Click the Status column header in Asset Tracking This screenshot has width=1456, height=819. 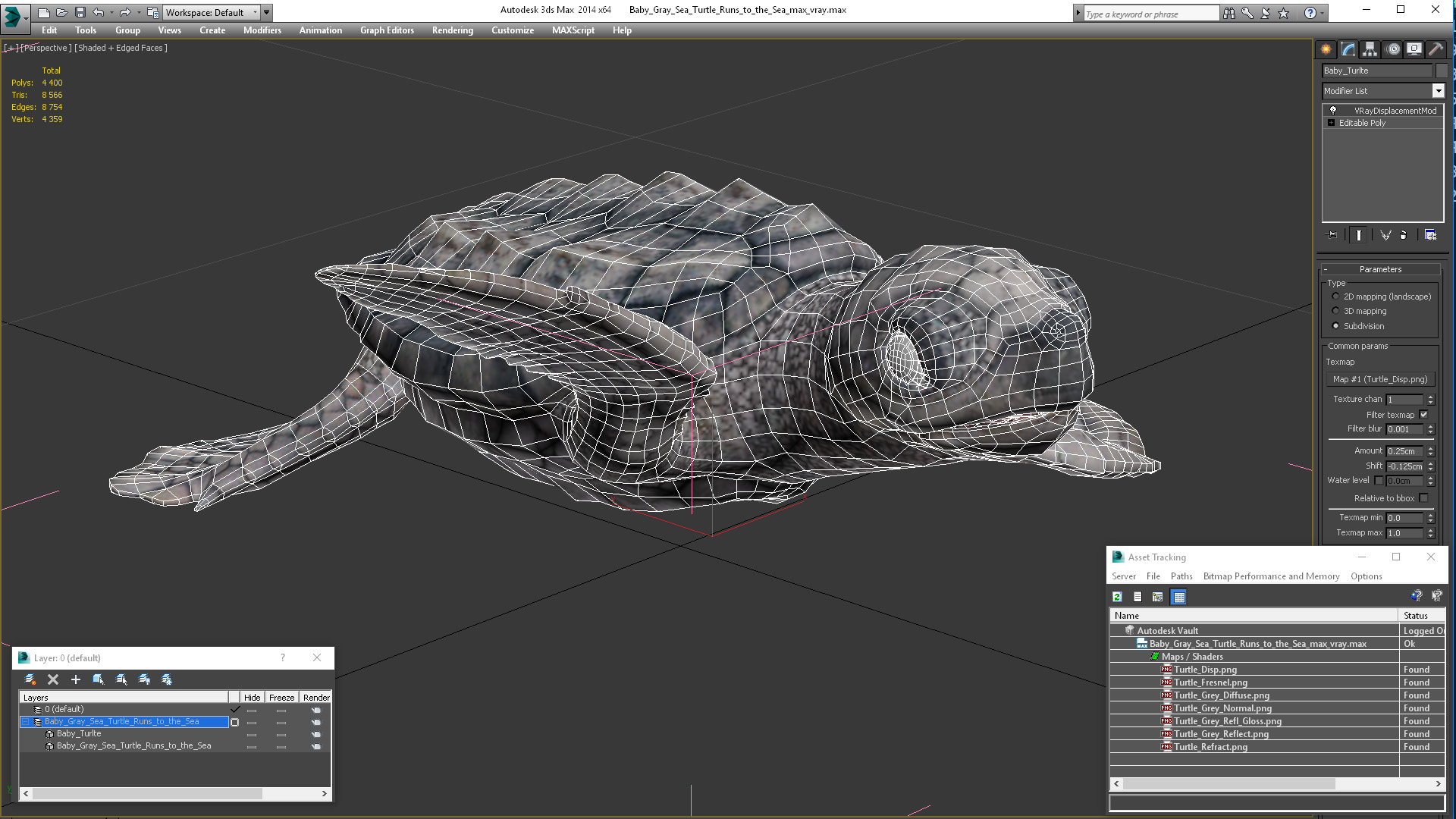(1421, 616)
